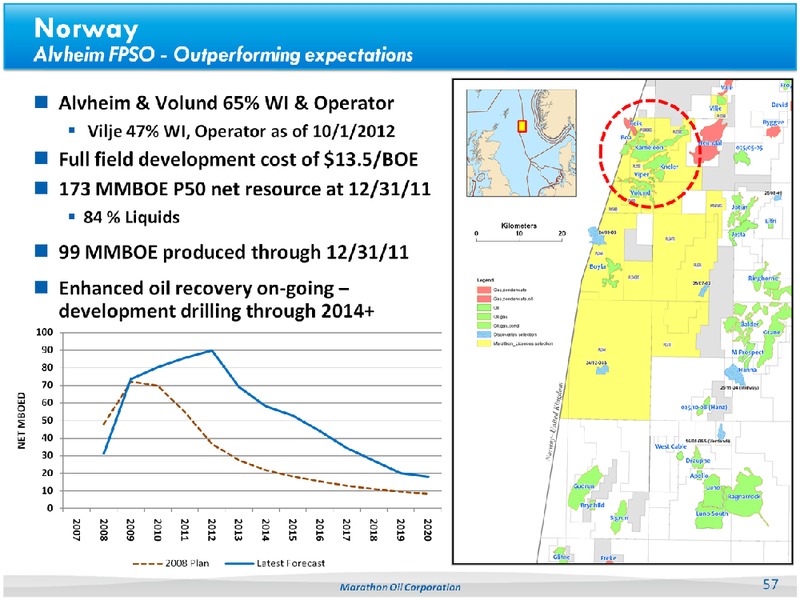Screen dimensions: 800x600
Task: Click the "2012" label on the chart x-axis
Action: coord(211,530)
